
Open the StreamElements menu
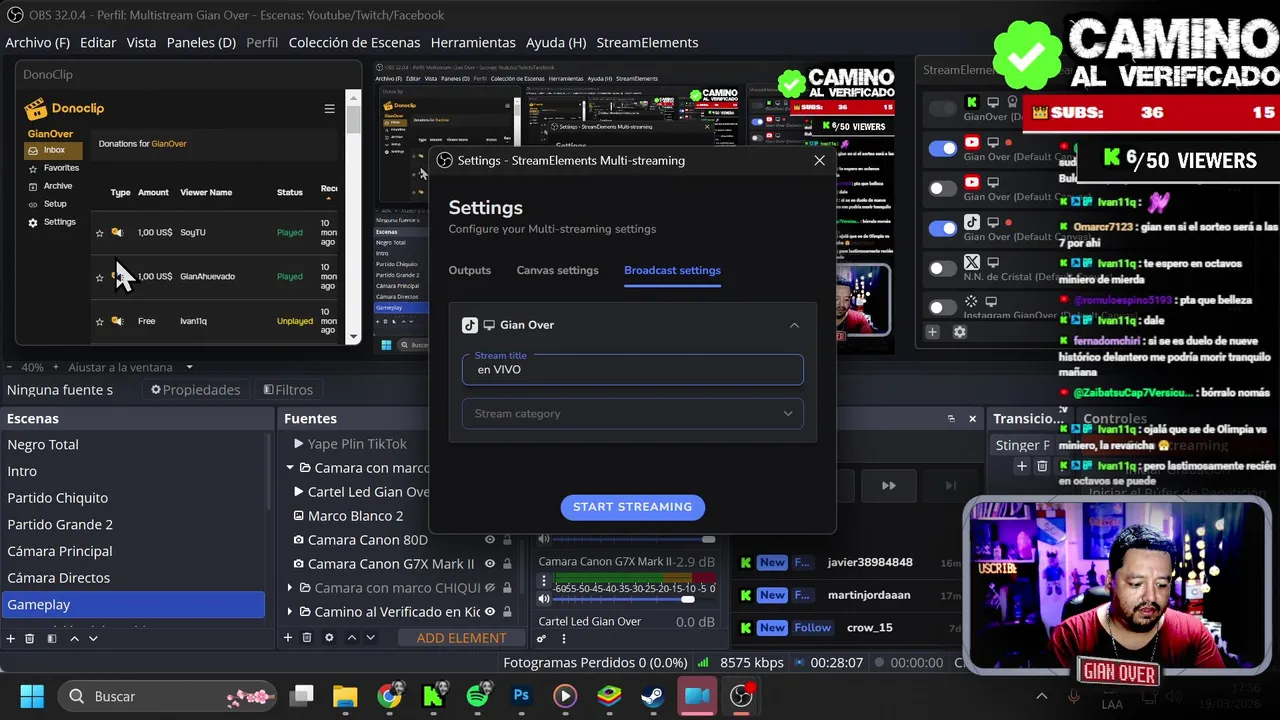pyautogui.click(x=647, y=43)
